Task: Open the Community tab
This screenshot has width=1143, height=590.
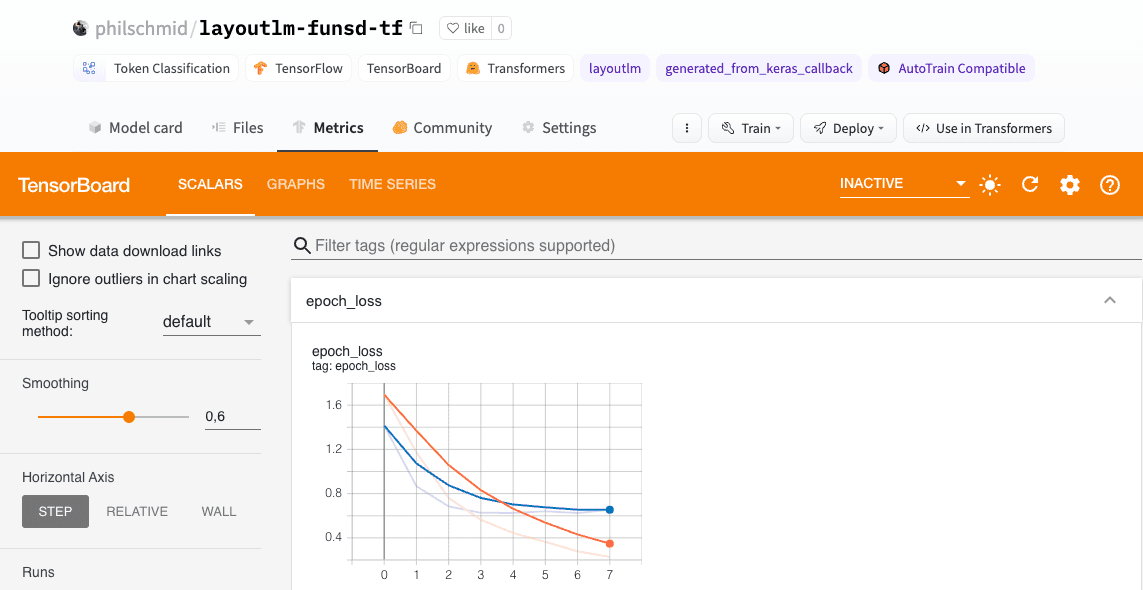Action: [x=442, y=128]
